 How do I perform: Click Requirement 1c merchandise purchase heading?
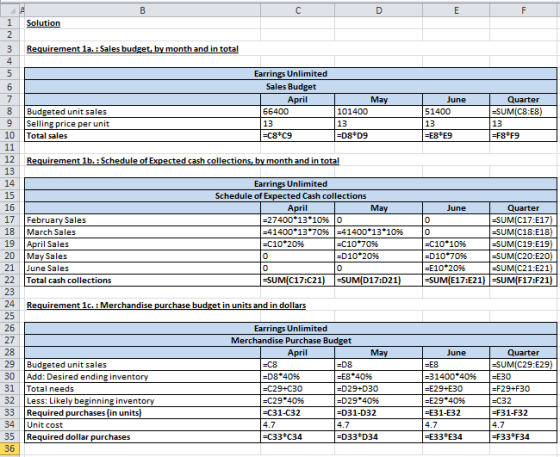166,305
